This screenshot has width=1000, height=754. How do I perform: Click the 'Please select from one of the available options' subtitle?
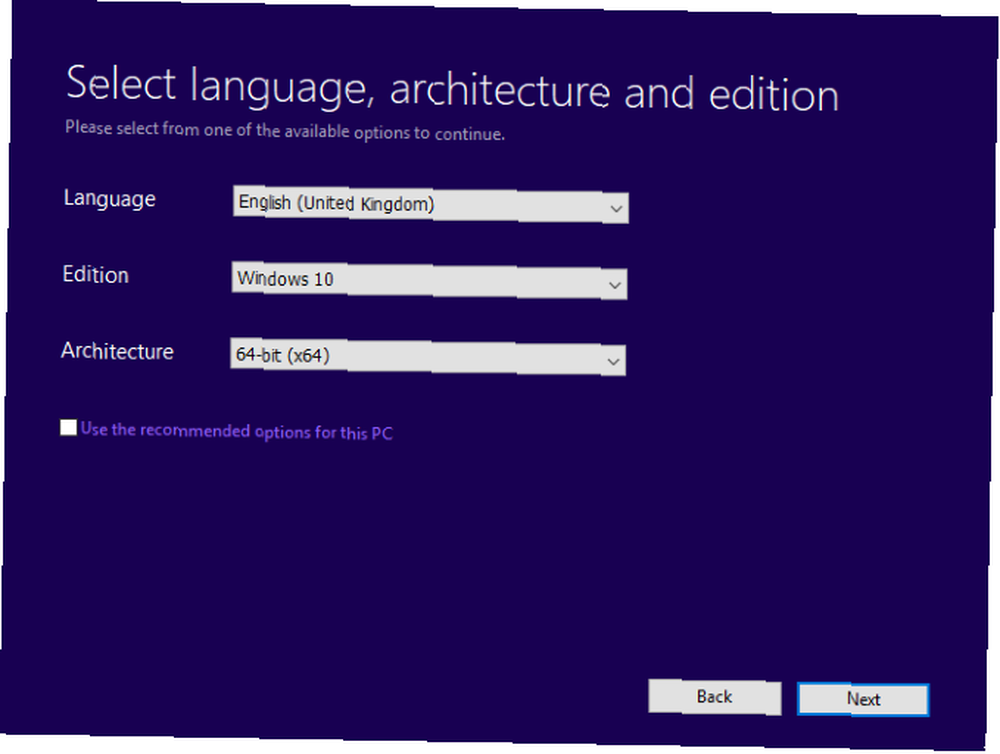point(284,131)
